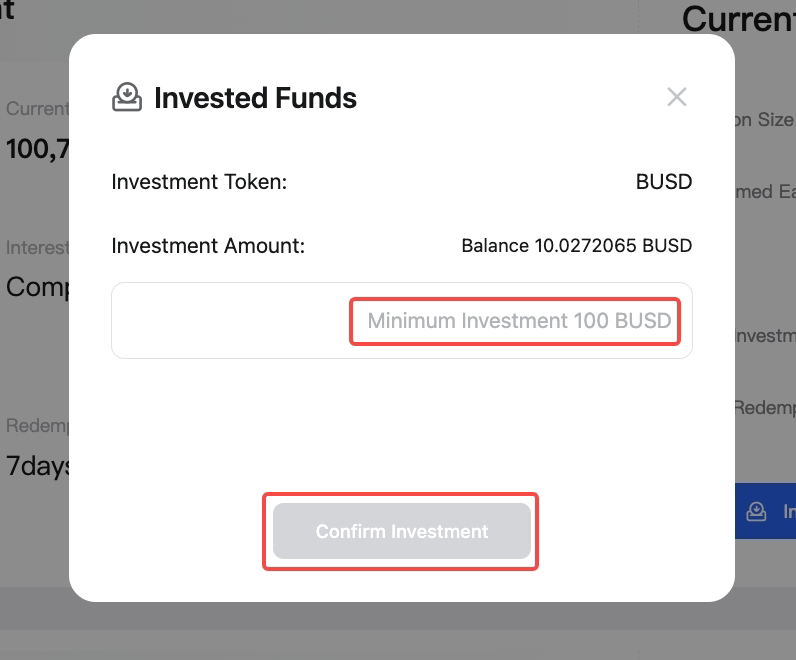Click the invest icon on blue button

point(757,511)
